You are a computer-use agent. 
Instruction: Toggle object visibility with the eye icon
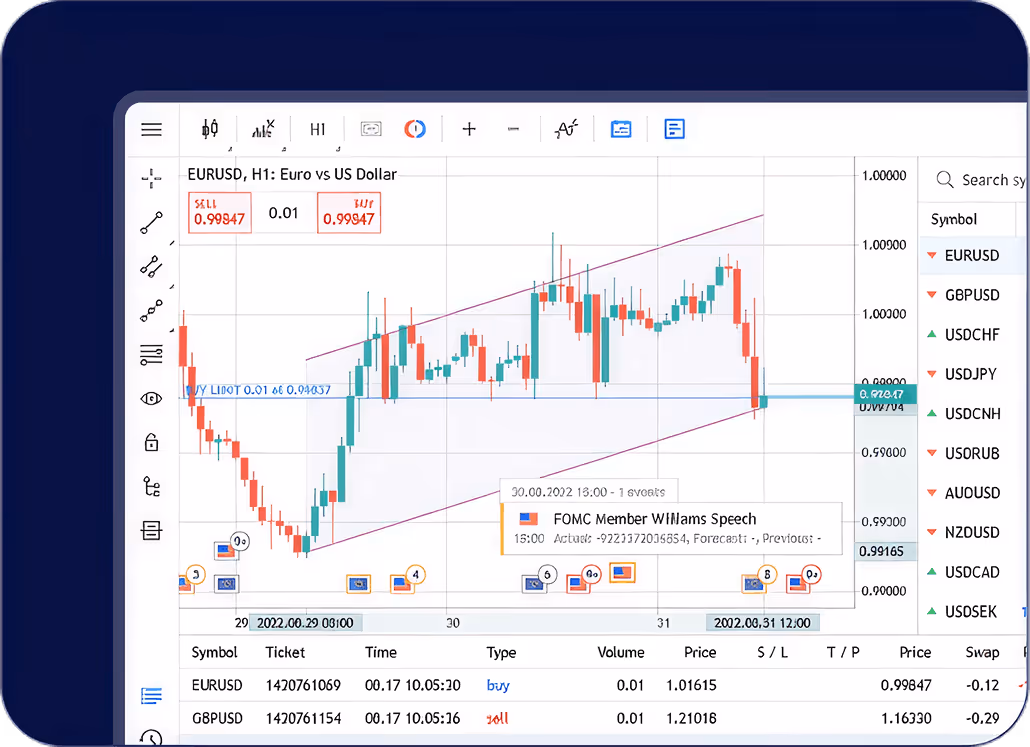(x=151, y=398)
